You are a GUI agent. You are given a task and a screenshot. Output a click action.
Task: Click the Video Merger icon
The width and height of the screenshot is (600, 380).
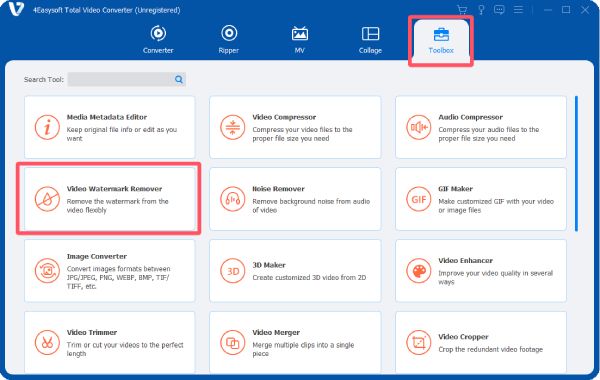point(233,342)
